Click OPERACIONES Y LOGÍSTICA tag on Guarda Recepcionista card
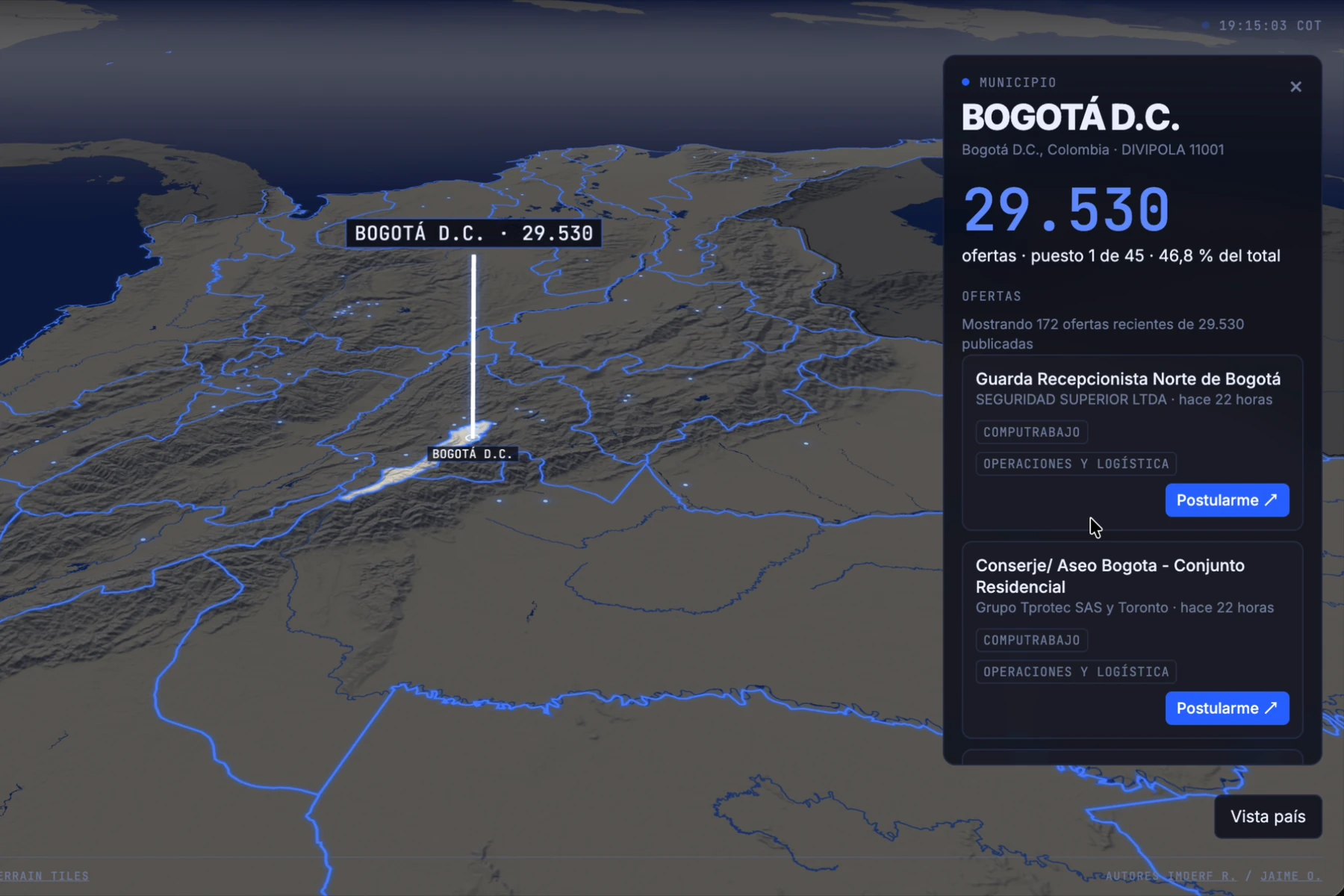Image resolution: width=1344 pixels, height=896 pixels. pyautogui.click(x=1076, y=464)
